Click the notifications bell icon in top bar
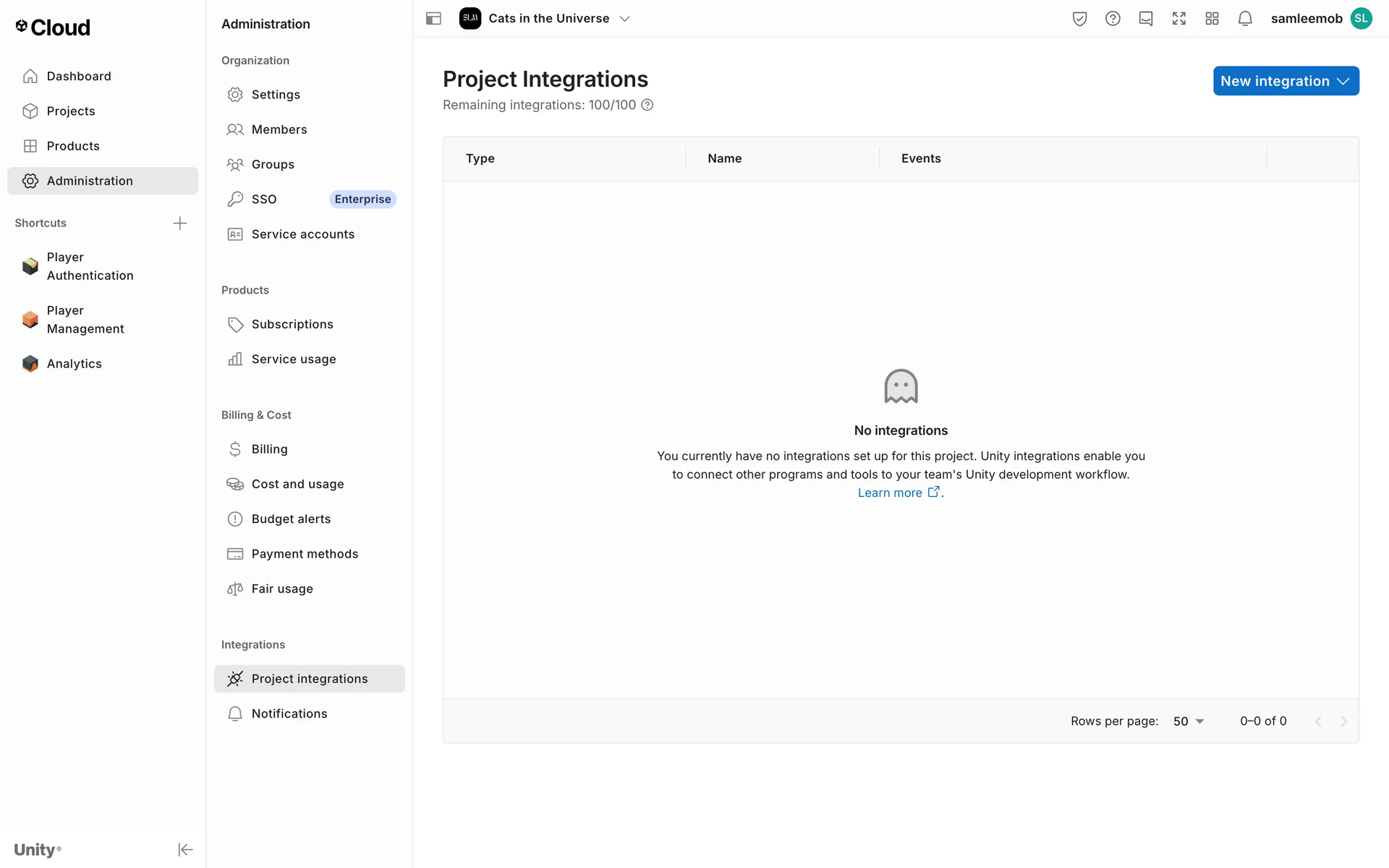Screen dimensions: 1389x868 pos(1244,19)
